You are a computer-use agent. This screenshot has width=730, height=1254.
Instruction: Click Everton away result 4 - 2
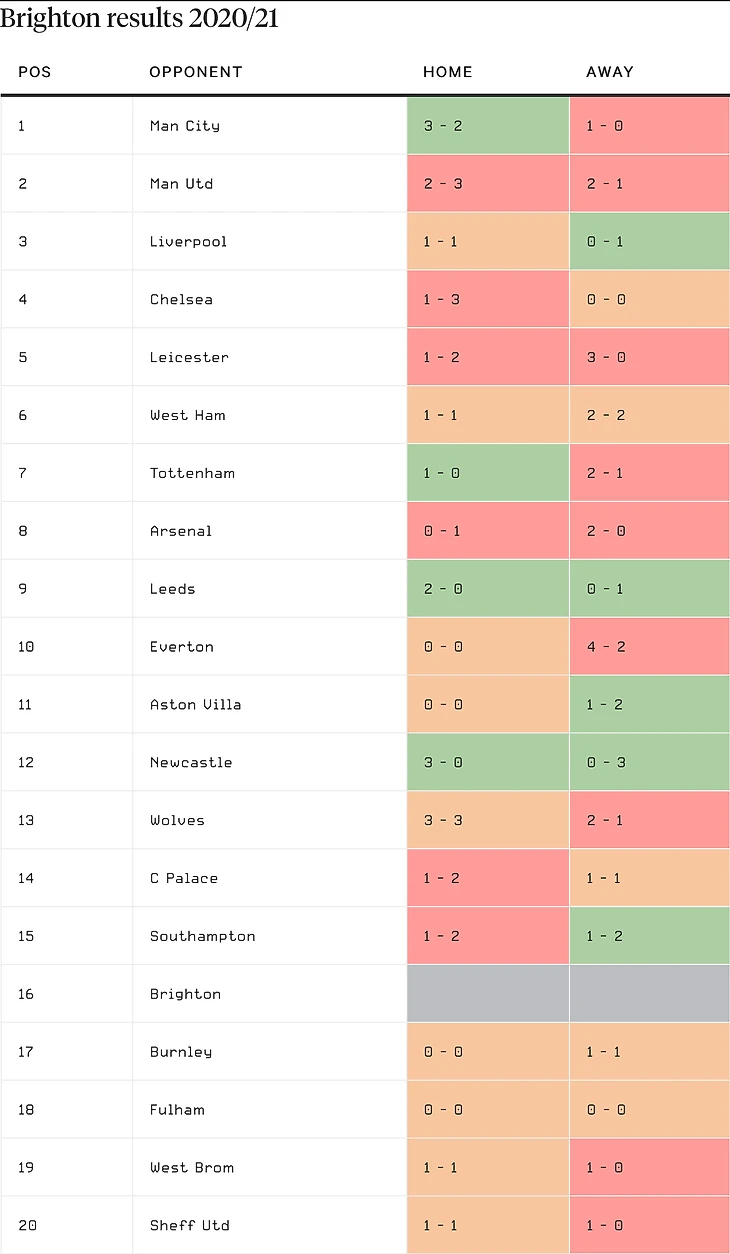(x=605, y=647)
